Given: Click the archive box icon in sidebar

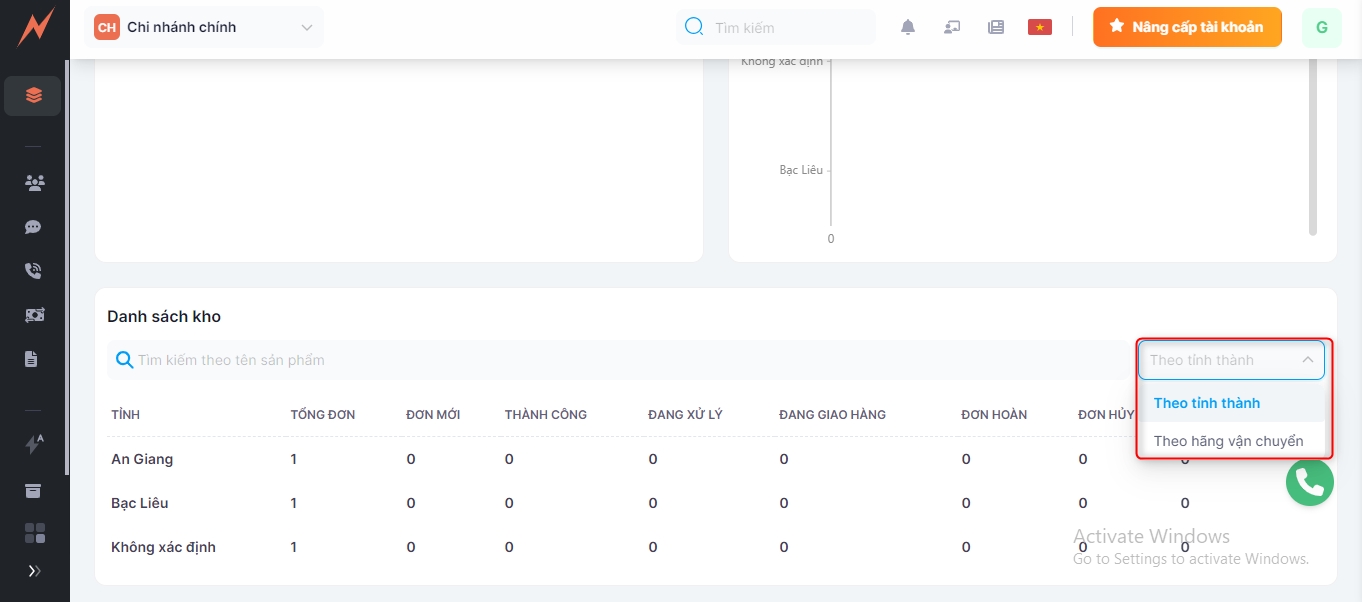Looking at the screenshot, I should tap(34, 490).
